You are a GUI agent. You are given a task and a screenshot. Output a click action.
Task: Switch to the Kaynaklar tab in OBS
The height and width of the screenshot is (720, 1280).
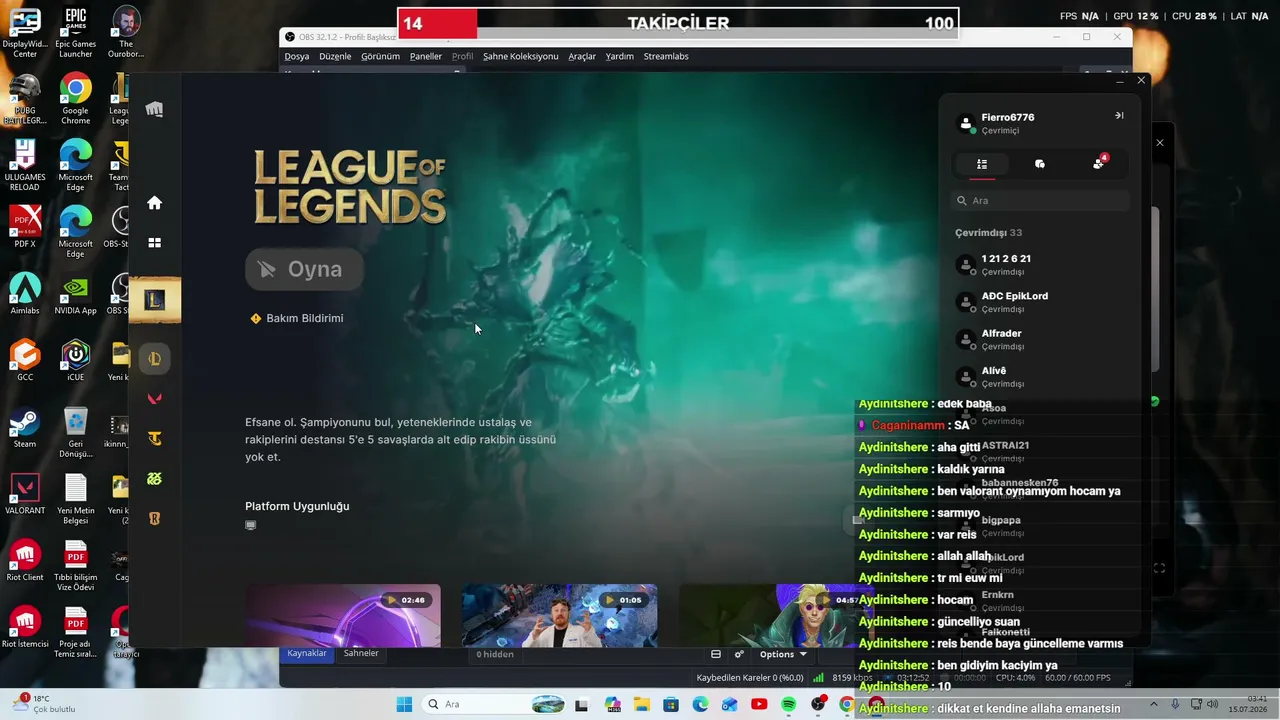click(x=307, y=654)
